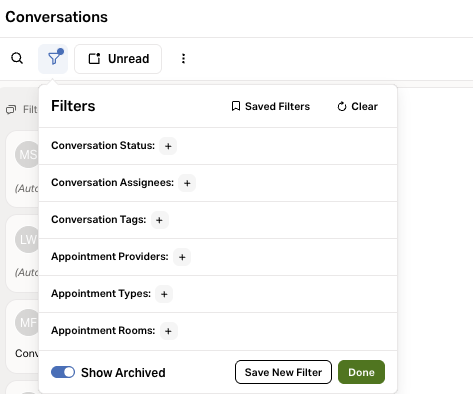Open the conversation search magnifier
The width and height of the screenshot is (473, 394).
click(17, 58)
